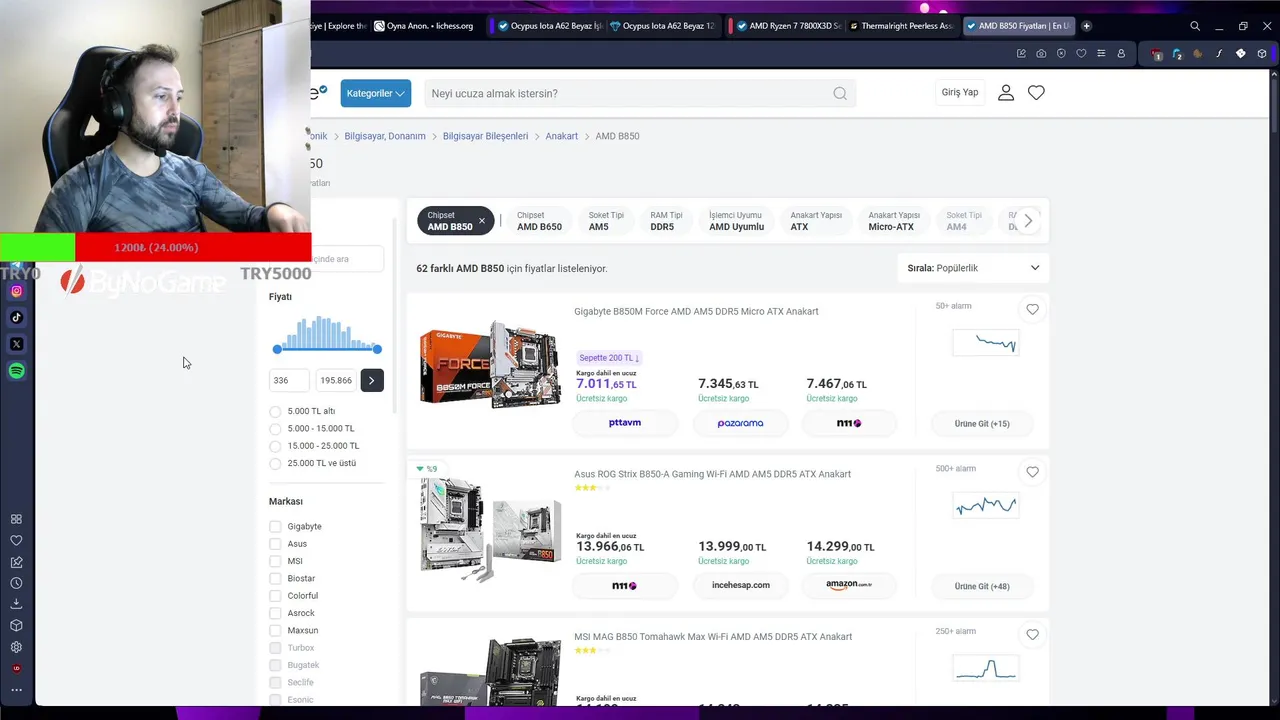This screenshot has width=1280, height=720.
Task: Open pttavm offer for Gigabyte B850M Force
Action: click(x=625, y=423)
